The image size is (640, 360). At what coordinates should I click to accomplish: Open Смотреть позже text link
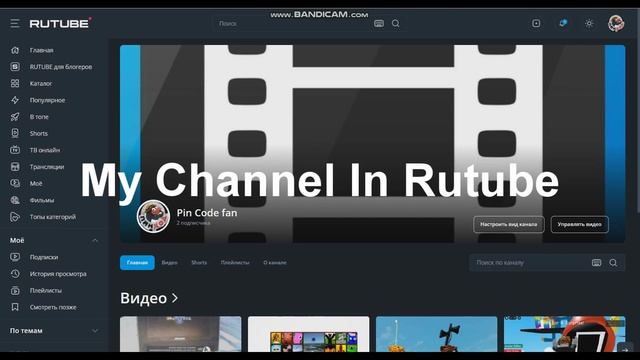click(x=53, y=307)
